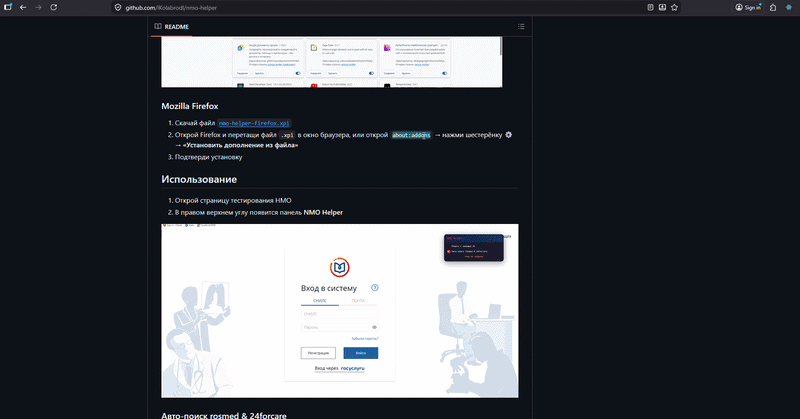Click the Авто-поиск rosmed & 24forcare heading
This screenshot has width=800, height=419.
coord(223,415)
